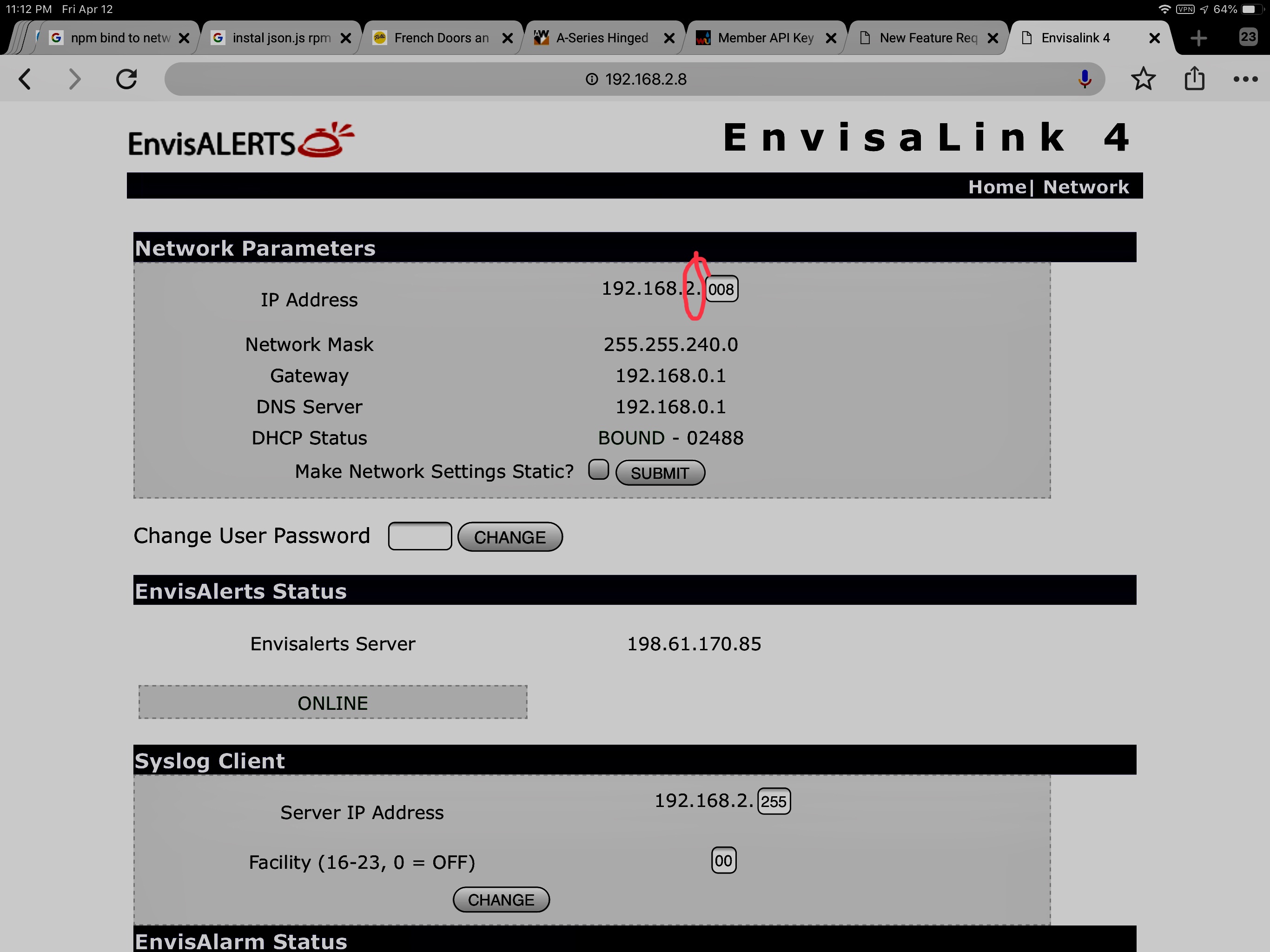Click the ONLINE status box

[332, 702]
